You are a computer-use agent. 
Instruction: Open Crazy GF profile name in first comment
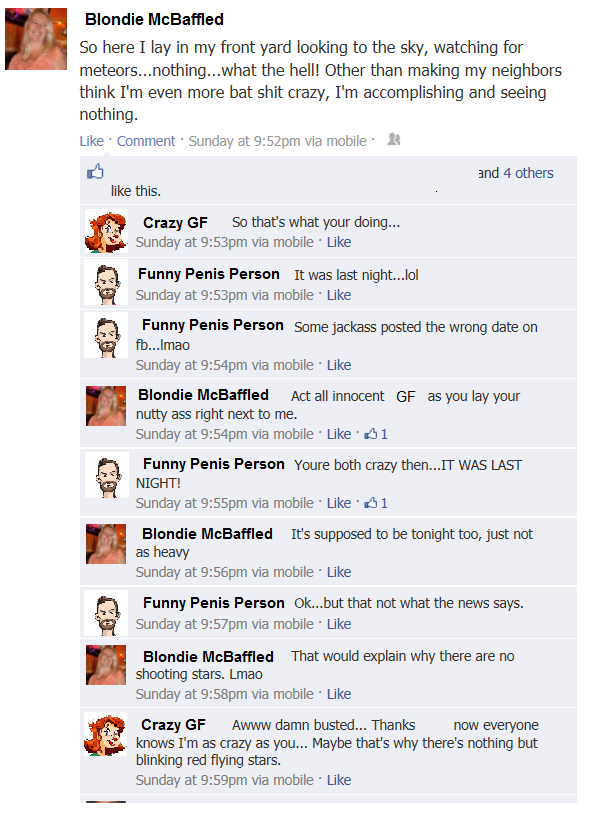click(x=175, y=223)
